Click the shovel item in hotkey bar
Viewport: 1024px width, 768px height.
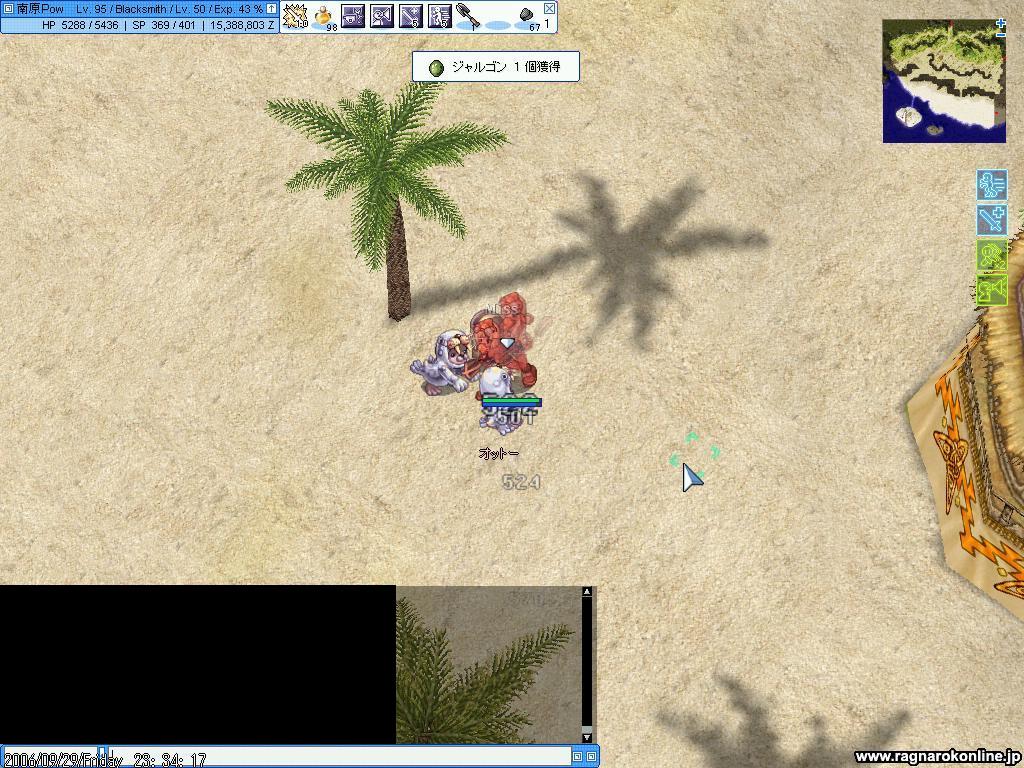click(468, 16)
